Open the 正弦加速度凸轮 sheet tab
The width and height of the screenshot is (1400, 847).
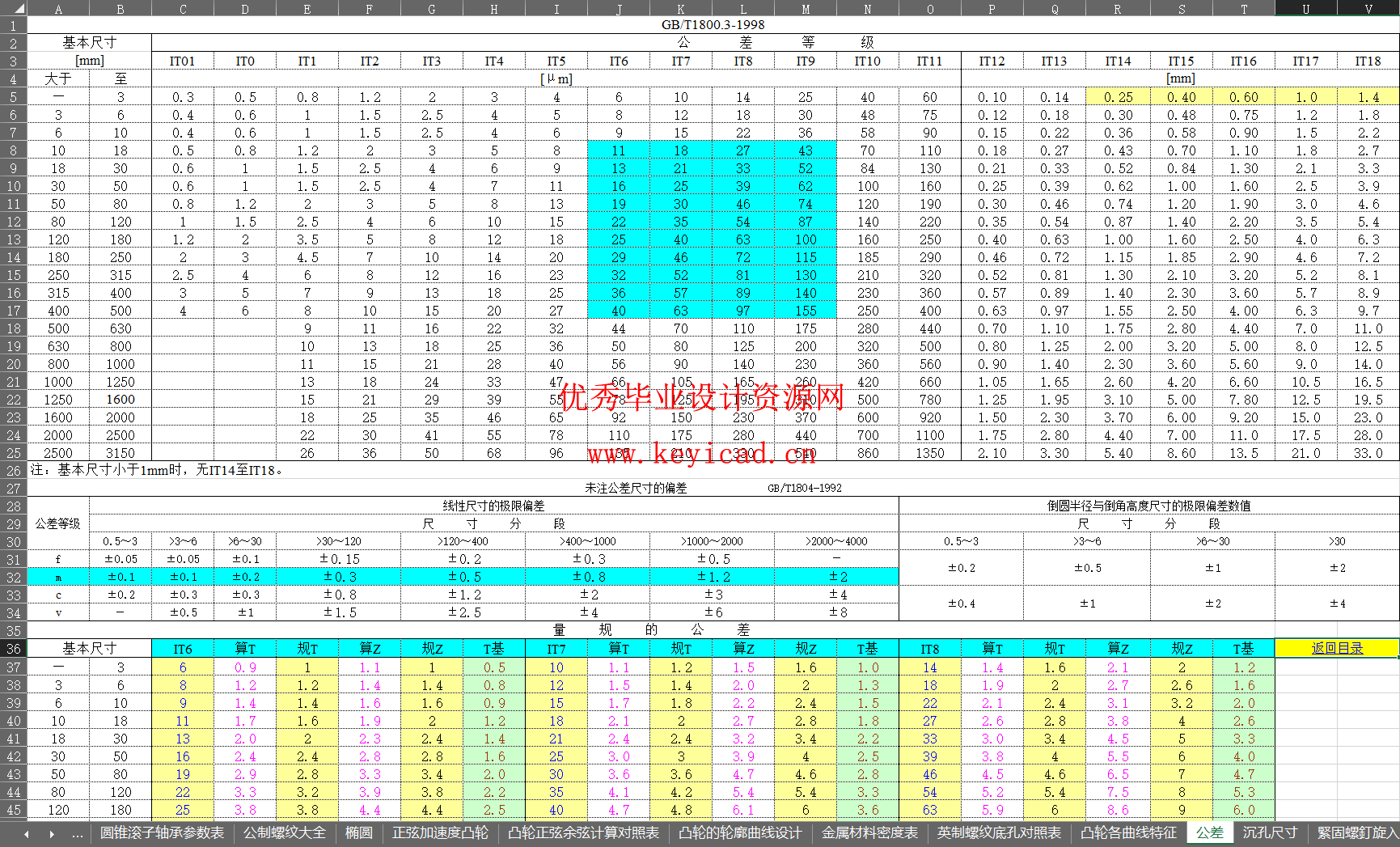click(439, 833)
